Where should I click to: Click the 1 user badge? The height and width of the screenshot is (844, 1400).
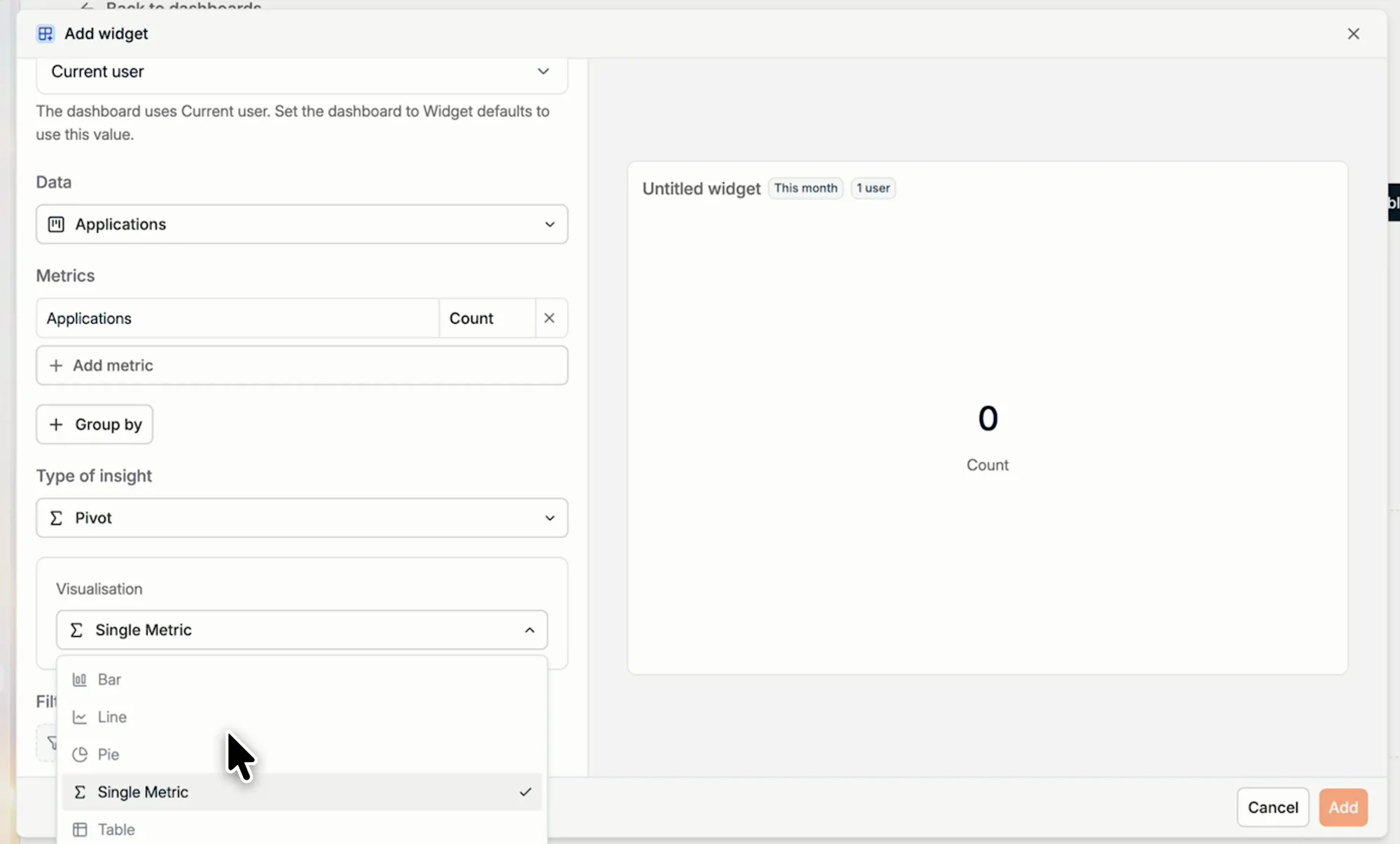pyautogui.click(x=873, y=188)
